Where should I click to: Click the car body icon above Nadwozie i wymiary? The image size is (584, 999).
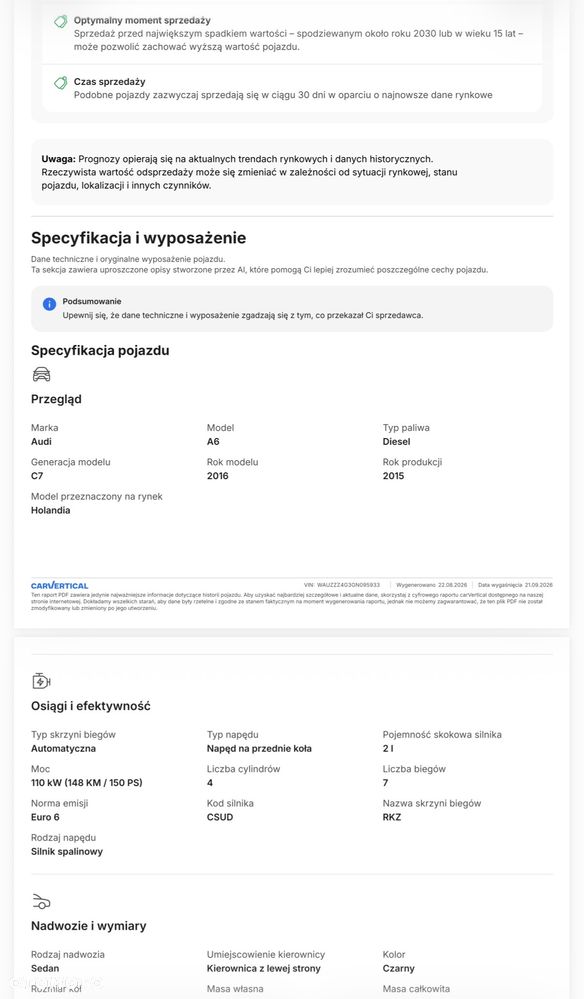[x=41, y=902]
